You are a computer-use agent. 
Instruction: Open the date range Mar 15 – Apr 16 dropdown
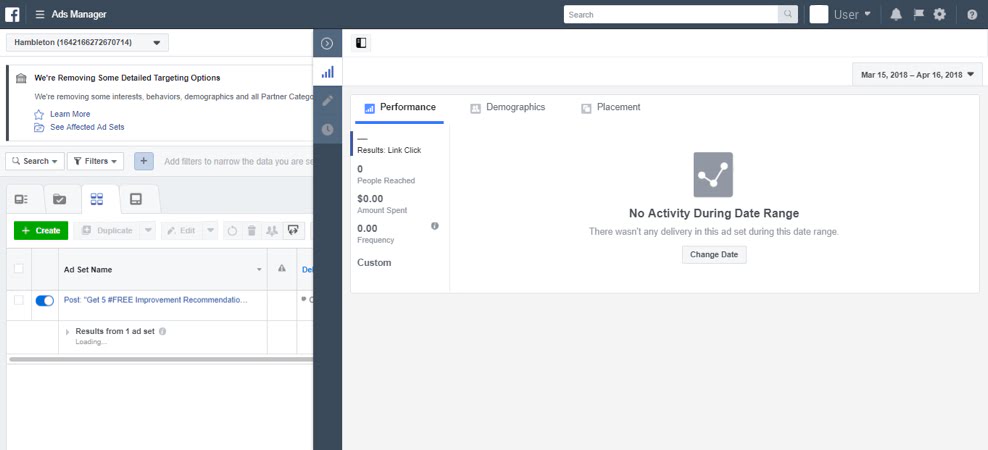pos(917,74)
